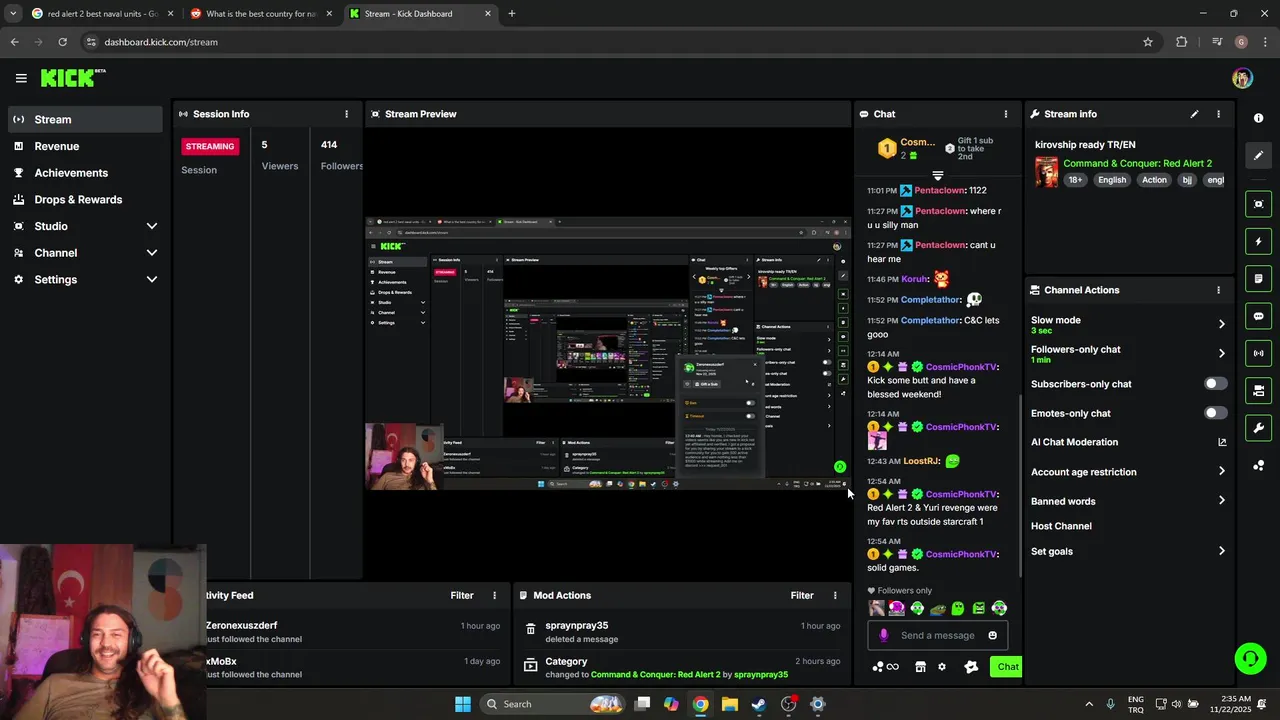Click the Kick logo

73,78
